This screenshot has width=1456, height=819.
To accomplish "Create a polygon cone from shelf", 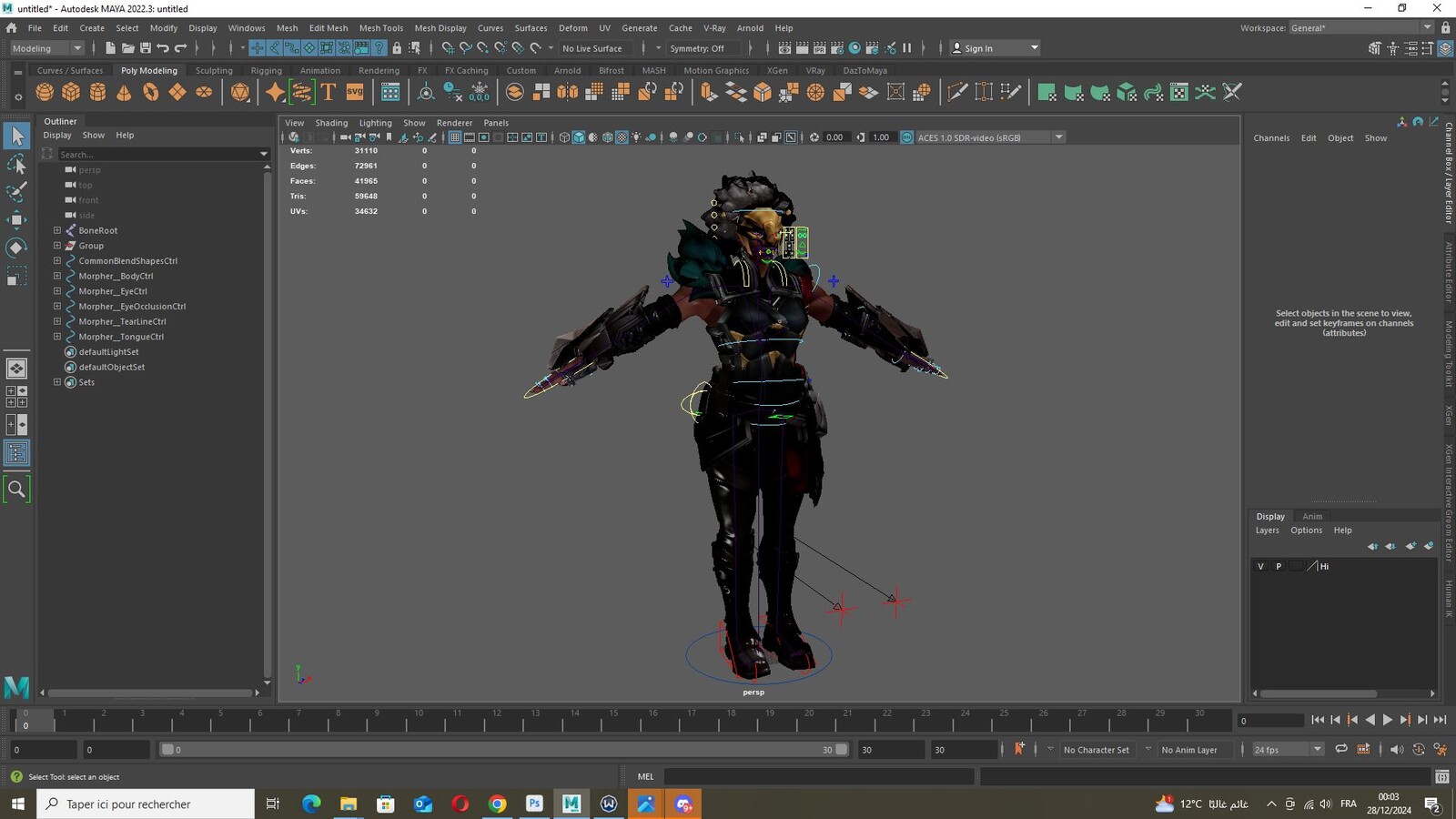I will coord(124,92).
